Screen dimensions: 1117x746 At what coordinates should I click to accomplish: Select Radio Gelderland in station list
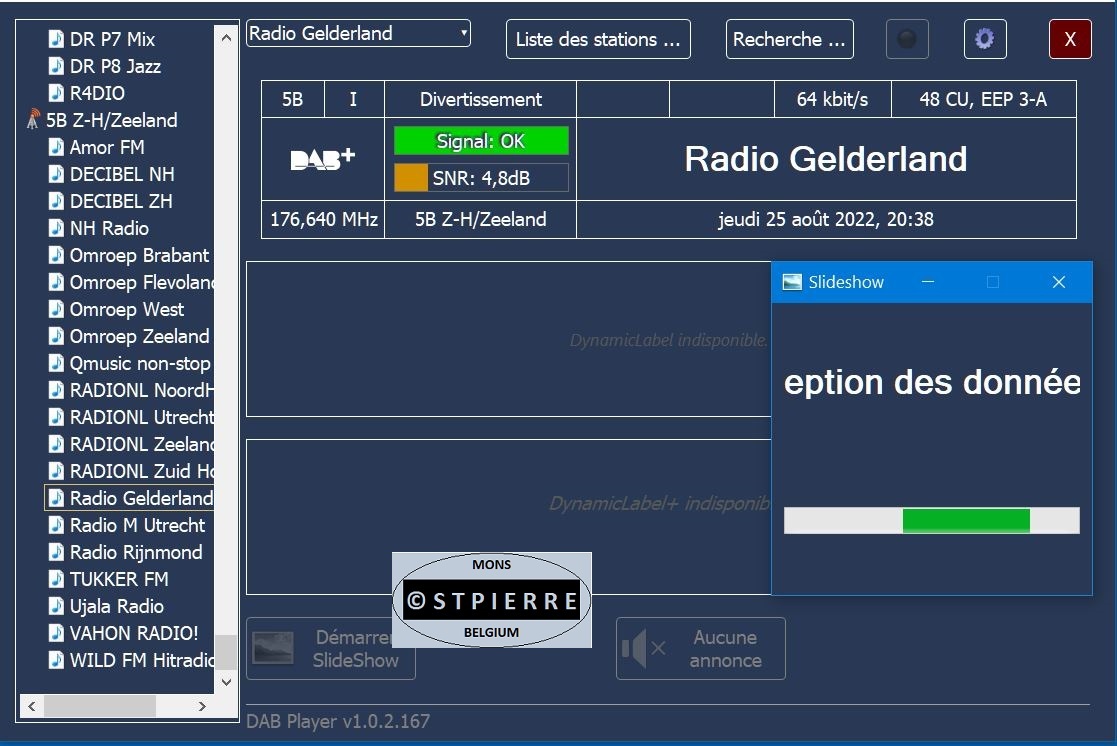[x=141, y=498]
